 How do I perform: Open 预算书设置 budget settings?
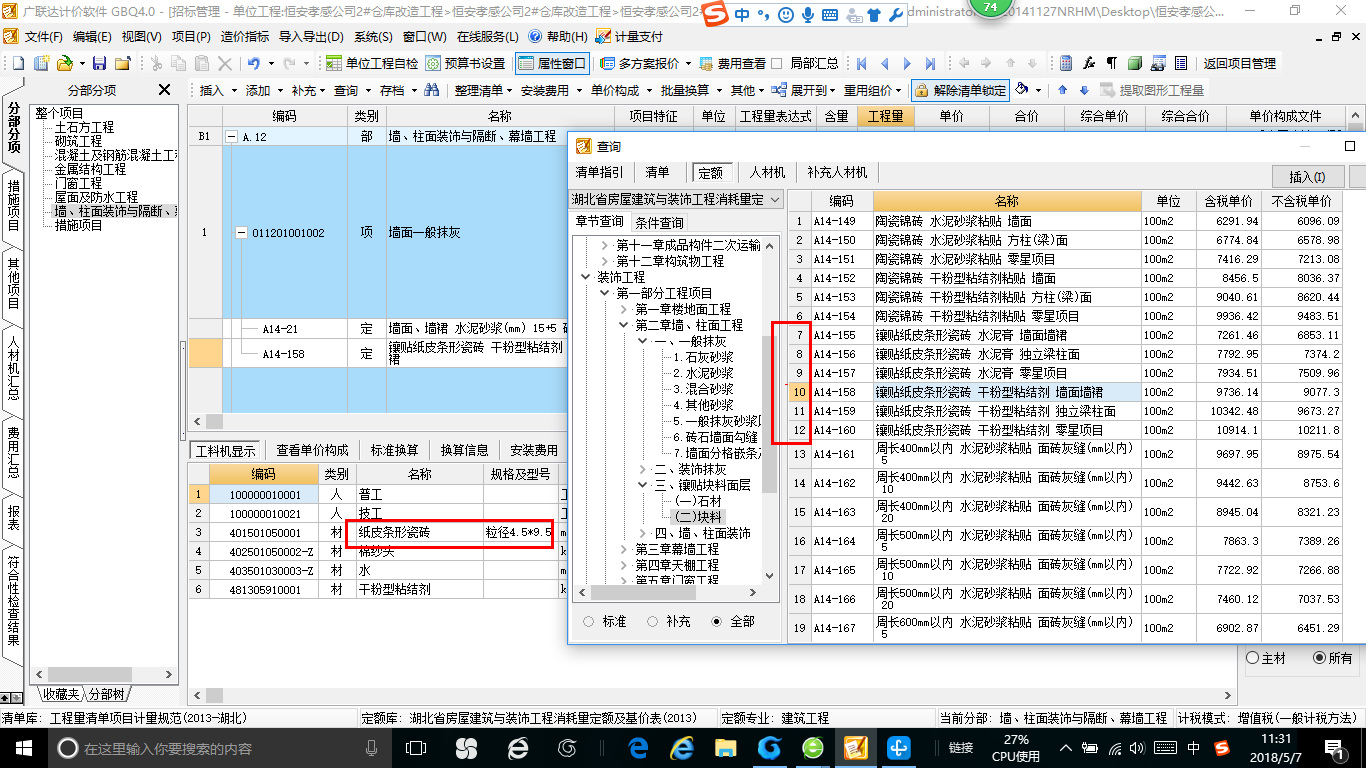[466, 63]
